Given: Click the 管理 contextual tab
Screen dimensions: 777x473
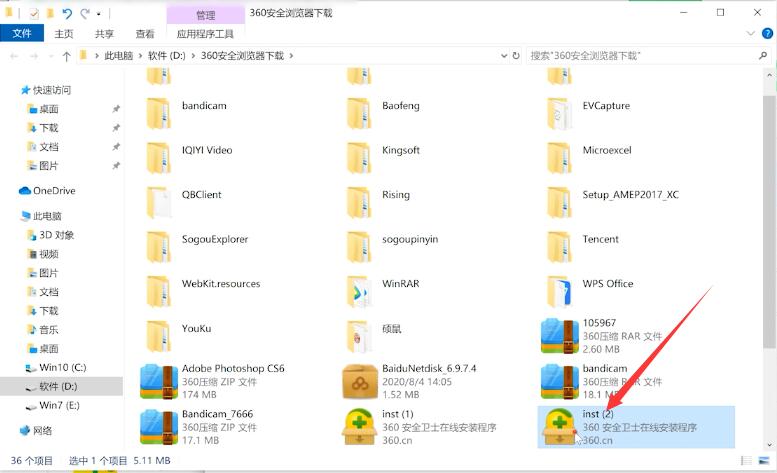Looking at the screenshot, I should point(206,15).
